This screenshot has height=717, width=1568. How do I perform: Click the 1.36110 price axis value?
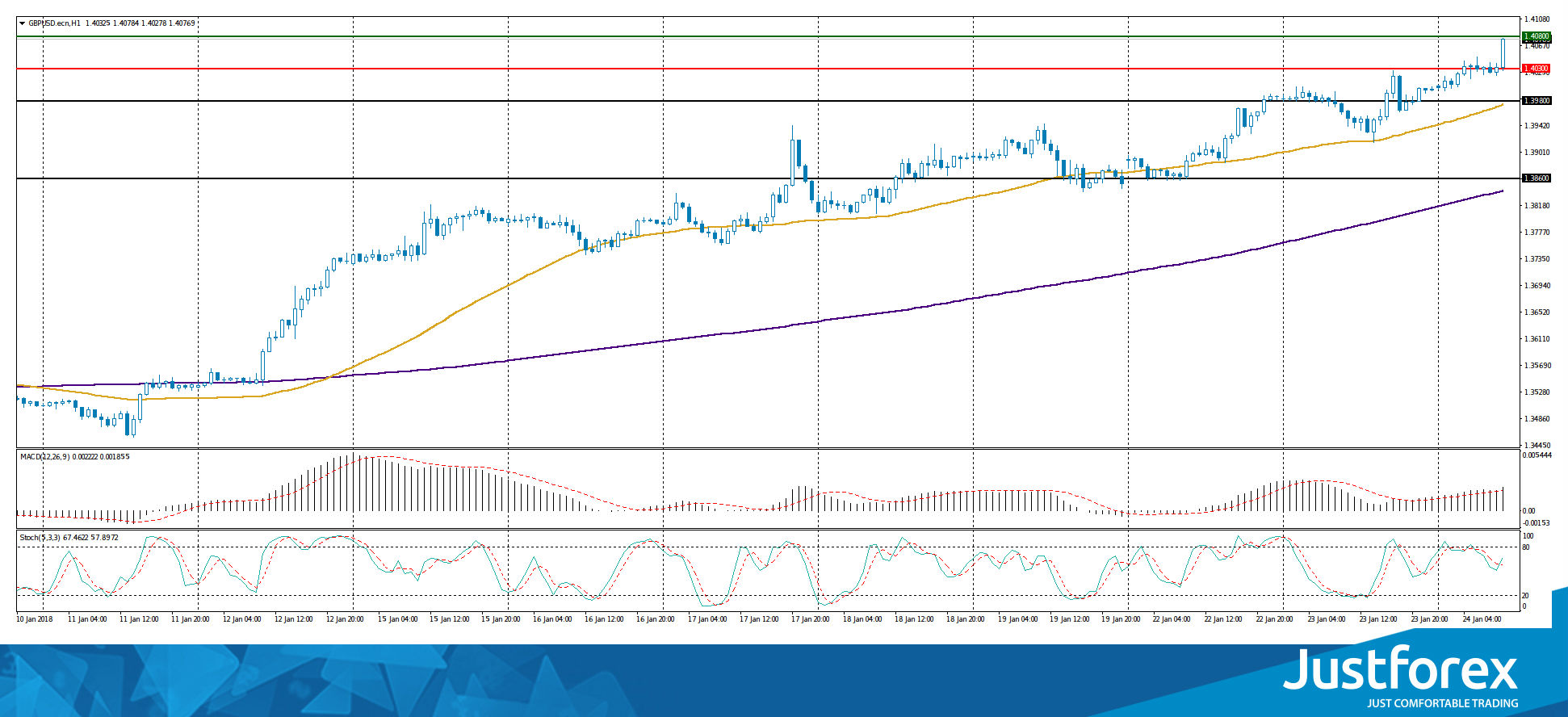click(1537, 339)
